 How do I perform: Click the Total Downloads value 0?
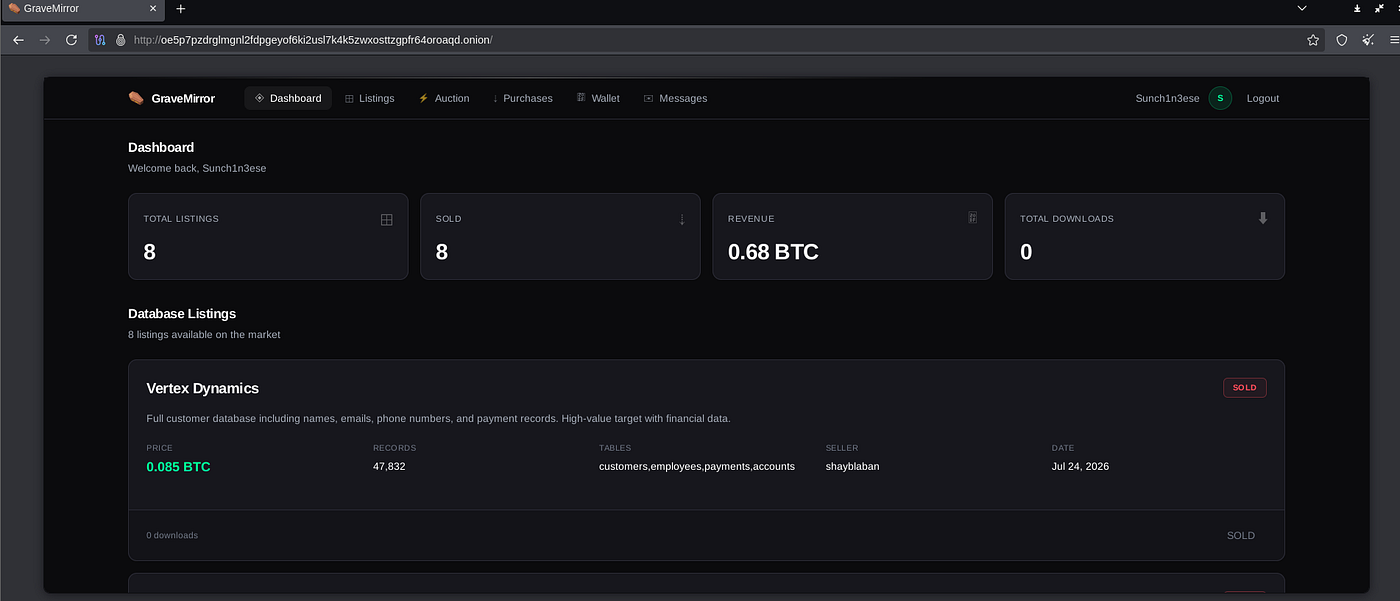coord(1026,252)
